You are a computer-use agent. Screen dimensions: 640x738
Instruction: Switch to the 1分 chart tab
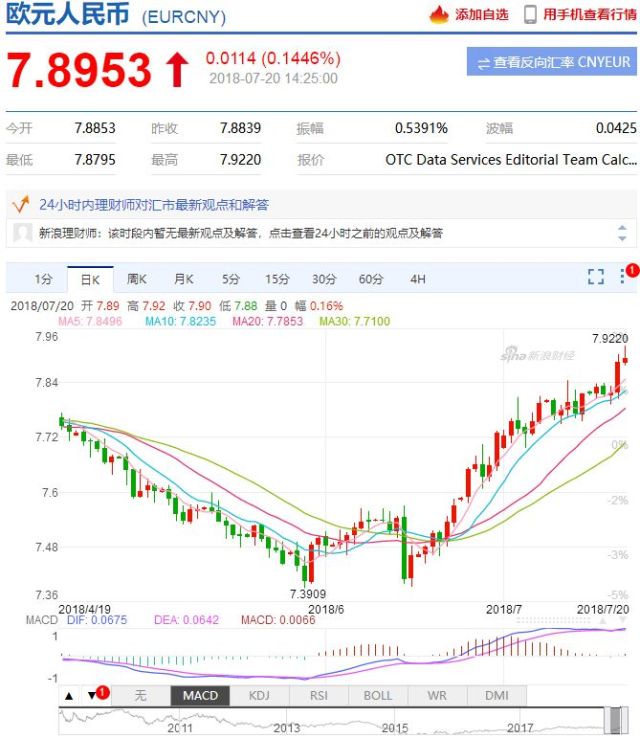click(x=43, y=279)
